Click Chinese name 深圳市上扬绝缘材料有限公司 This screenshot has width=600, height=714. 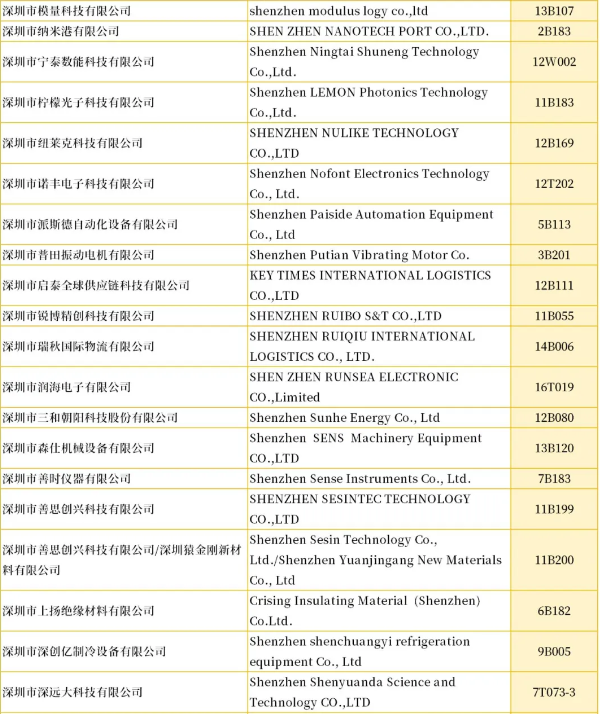(78, 611)
